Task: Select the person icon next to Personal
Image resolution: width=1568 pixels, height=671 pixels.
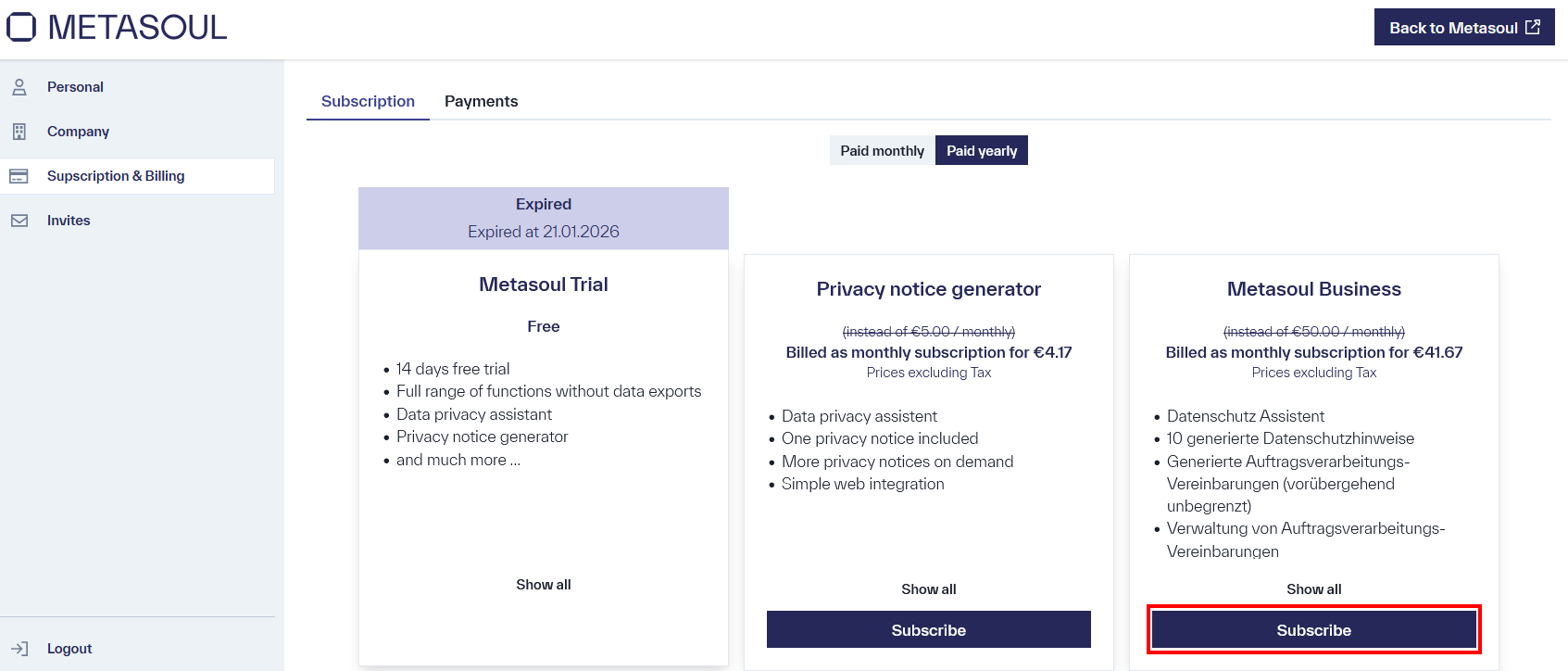Action: click(x=19, y=86)
